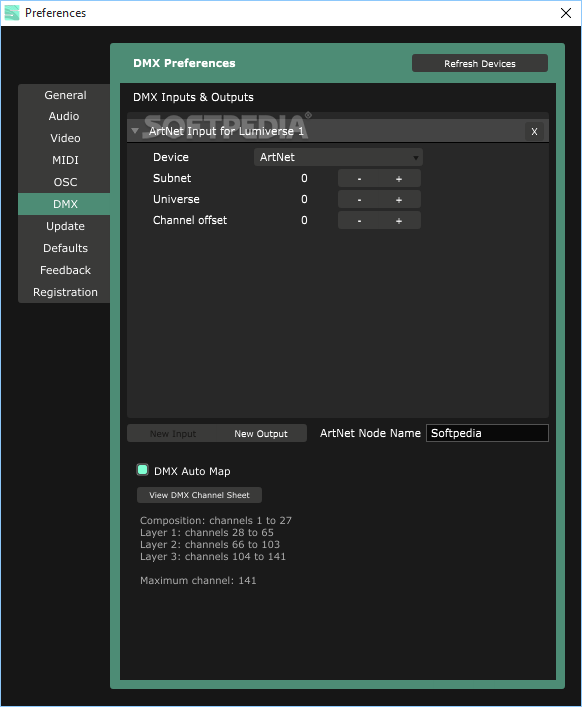
Task: Add a New Output
Action: [261, 434]
